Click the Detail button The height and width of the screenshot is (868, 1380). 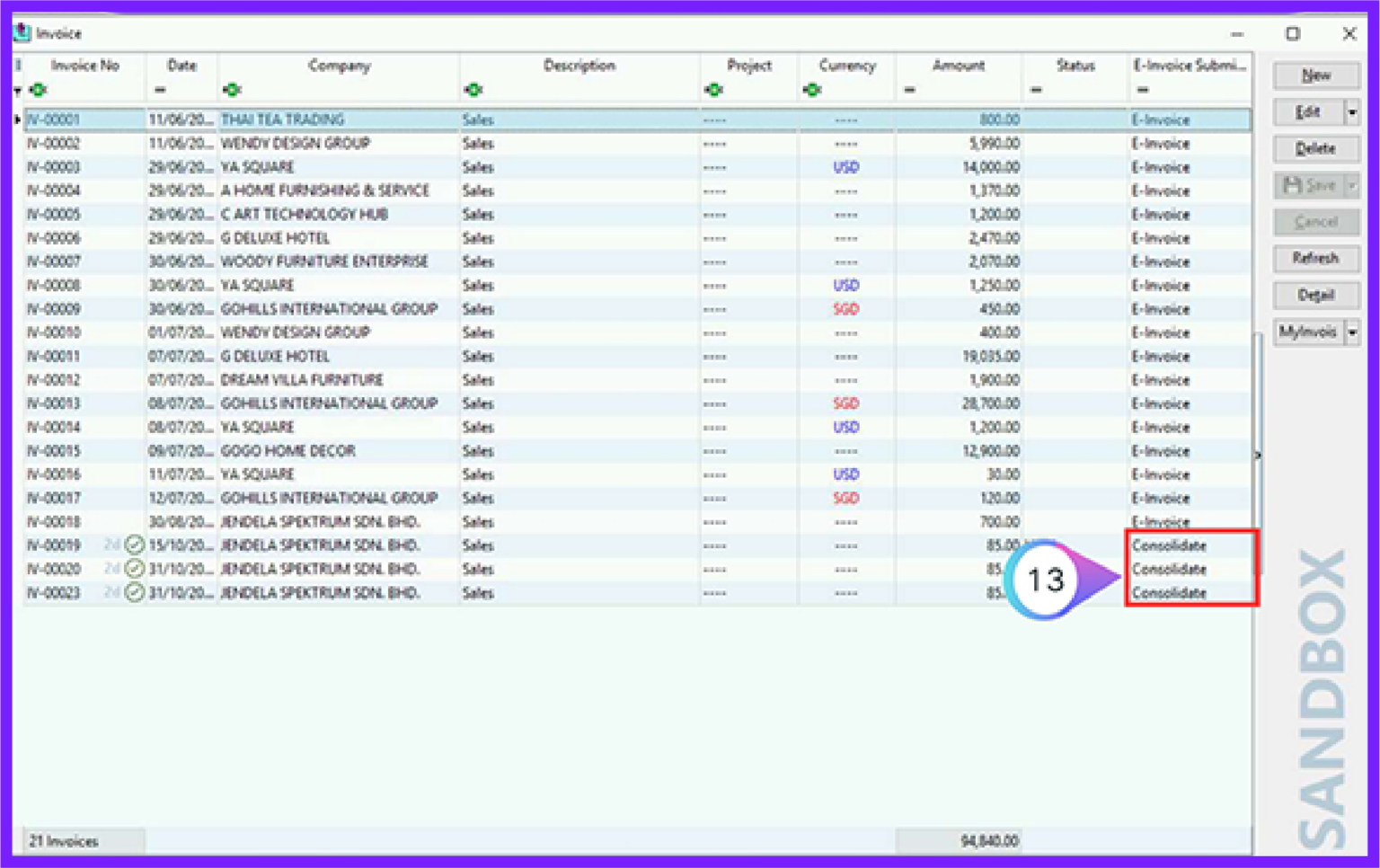tap(1315, 295)
